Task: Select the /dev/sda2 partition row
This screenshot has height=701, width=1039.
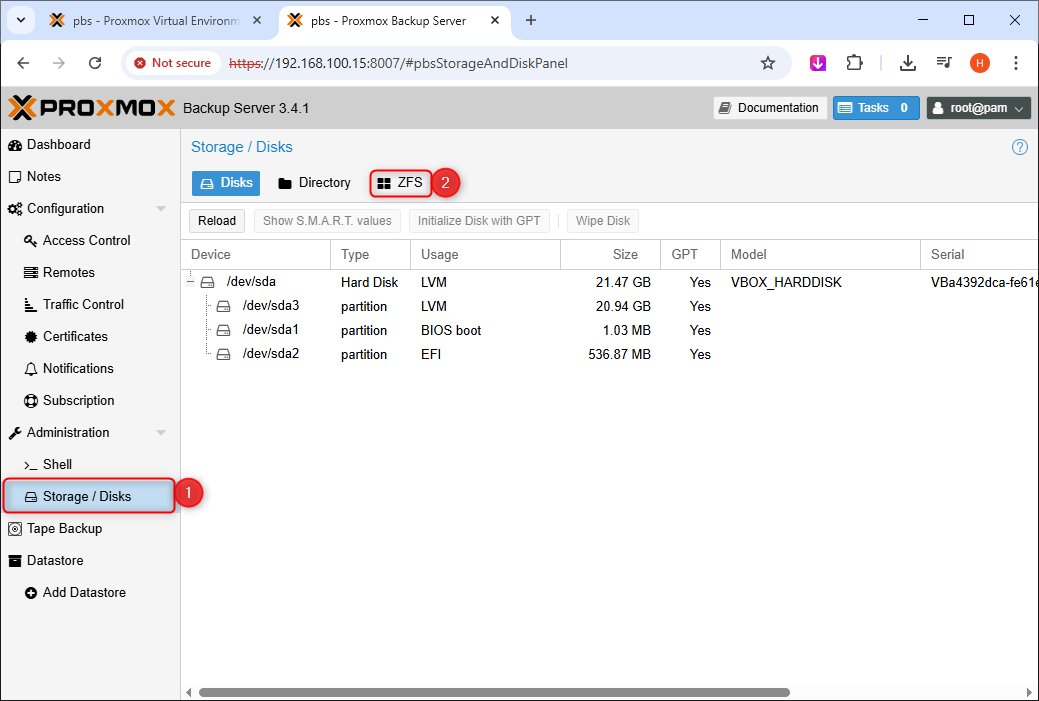Action: (x=610, y=354)
